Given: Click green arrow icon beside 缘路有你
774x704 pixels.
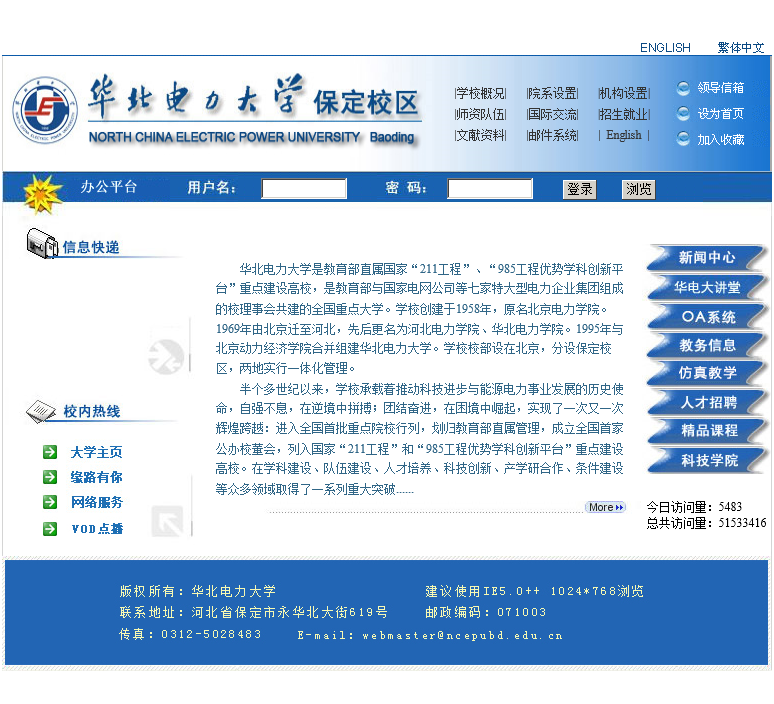Looking at the screenshot, I should [x=50, y=477].
